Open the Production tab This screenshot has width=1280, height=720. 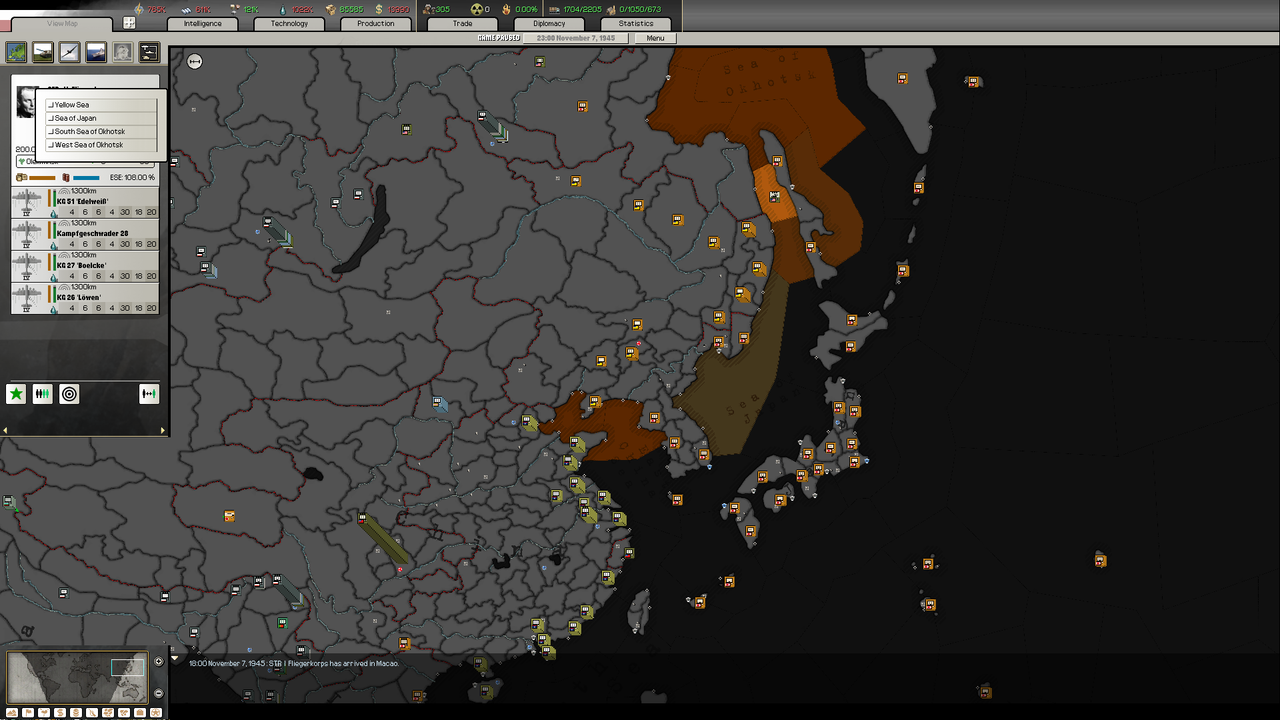[x=375, y=23]
